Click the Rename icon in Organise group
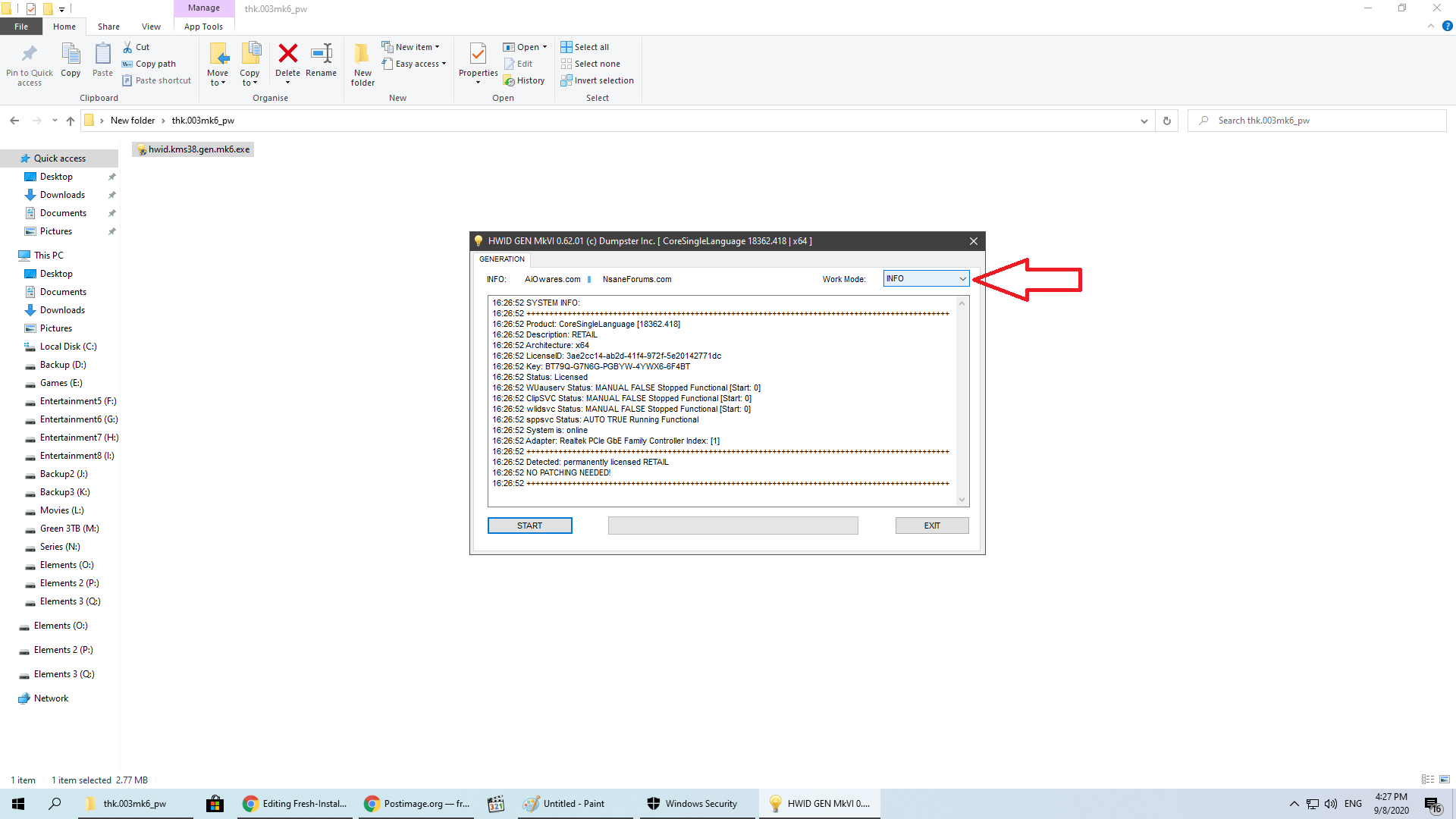Viewport: 1456px width, 819px height. click(x=322, y=54)
